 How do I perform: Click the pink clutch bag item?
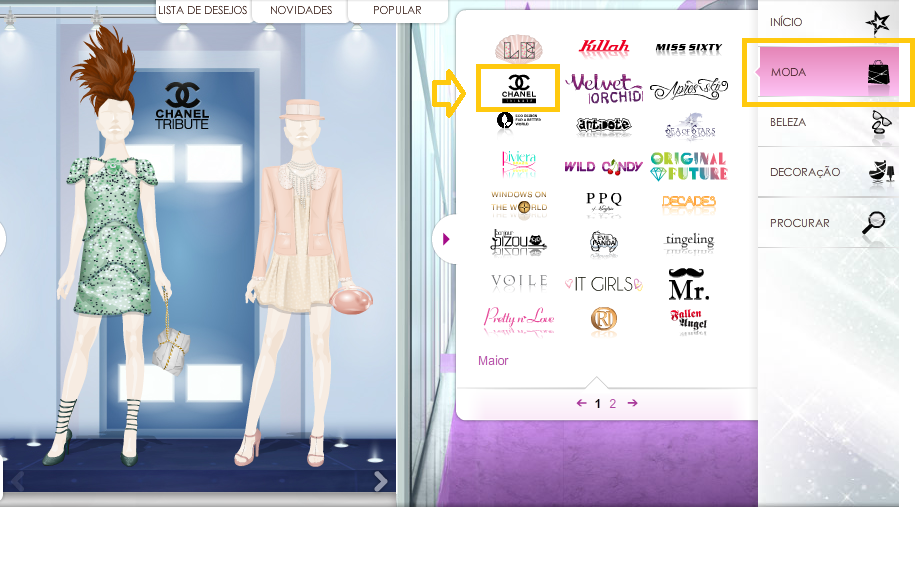351,301
